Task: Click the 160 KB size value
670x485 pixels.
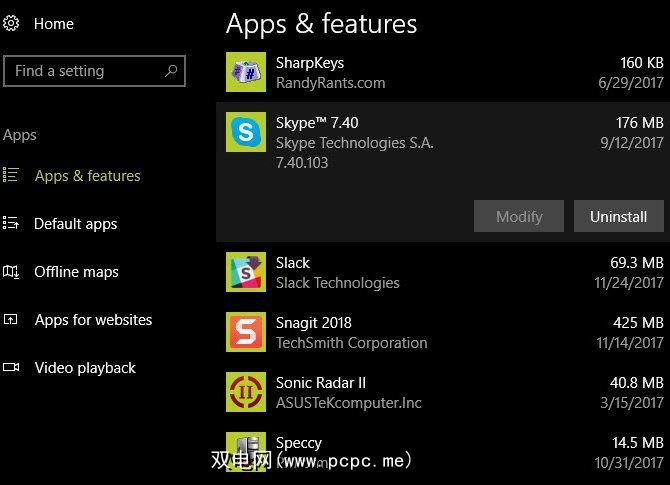Action: [x=642, y=63]
